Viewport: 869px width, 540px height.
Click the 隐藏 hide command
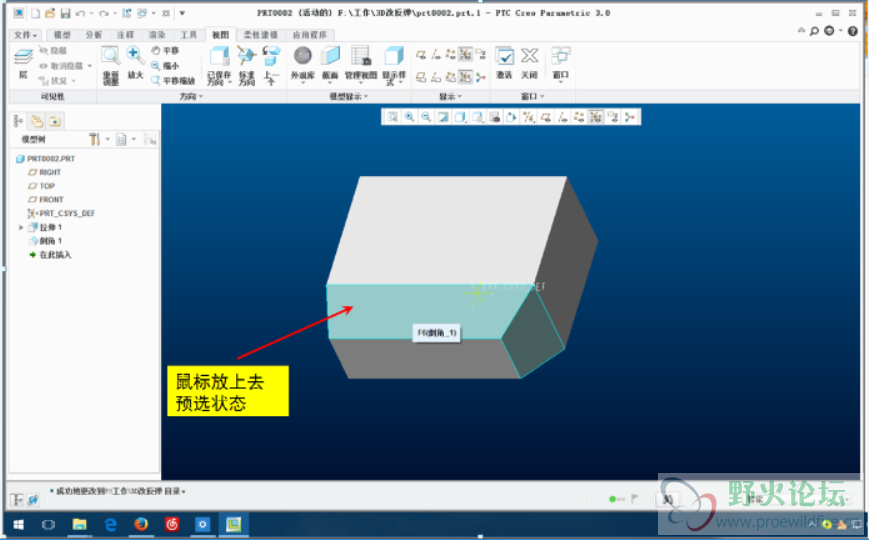tap(53, 50)
